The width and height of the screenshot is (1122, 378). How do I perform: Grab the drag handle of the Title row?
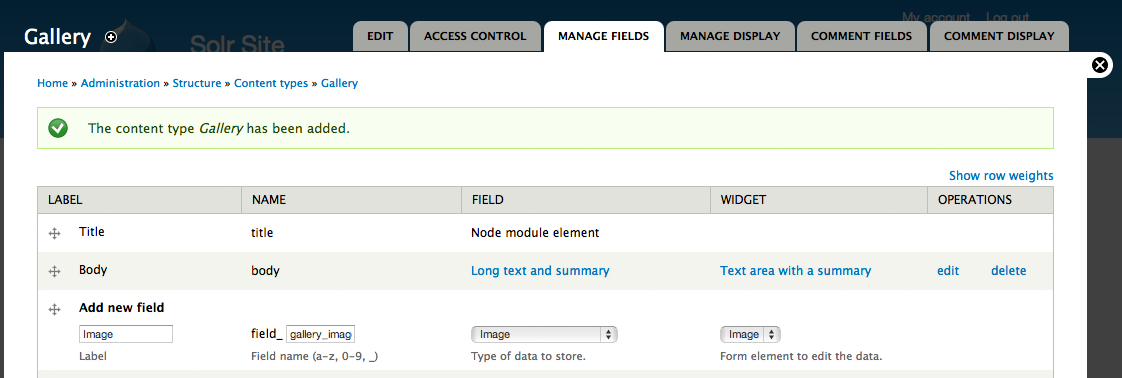(54, 233)
